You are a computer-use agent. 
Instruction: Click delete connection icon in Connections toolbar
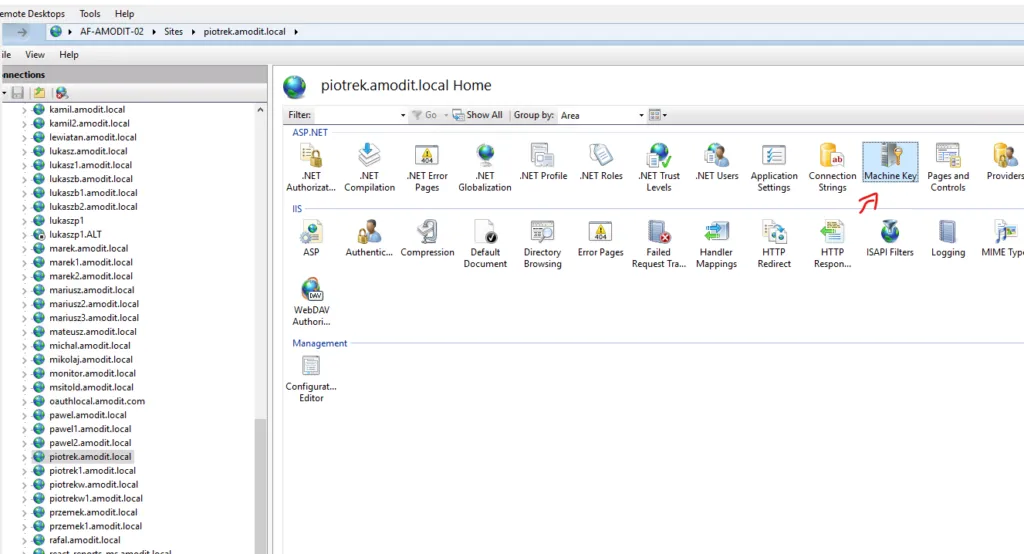pos(61,93)
